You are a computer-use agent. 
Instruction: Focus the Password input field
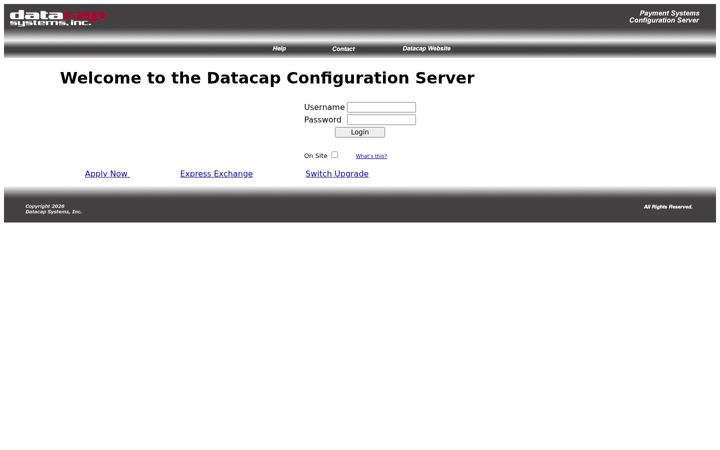click(382, 119)
